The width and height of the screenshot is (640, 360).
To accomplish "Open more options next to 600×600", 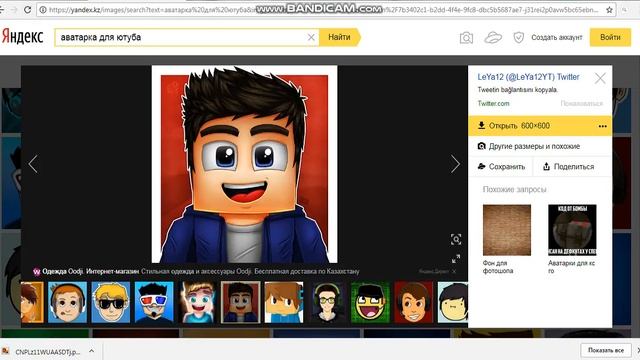I will pos(602,126).
